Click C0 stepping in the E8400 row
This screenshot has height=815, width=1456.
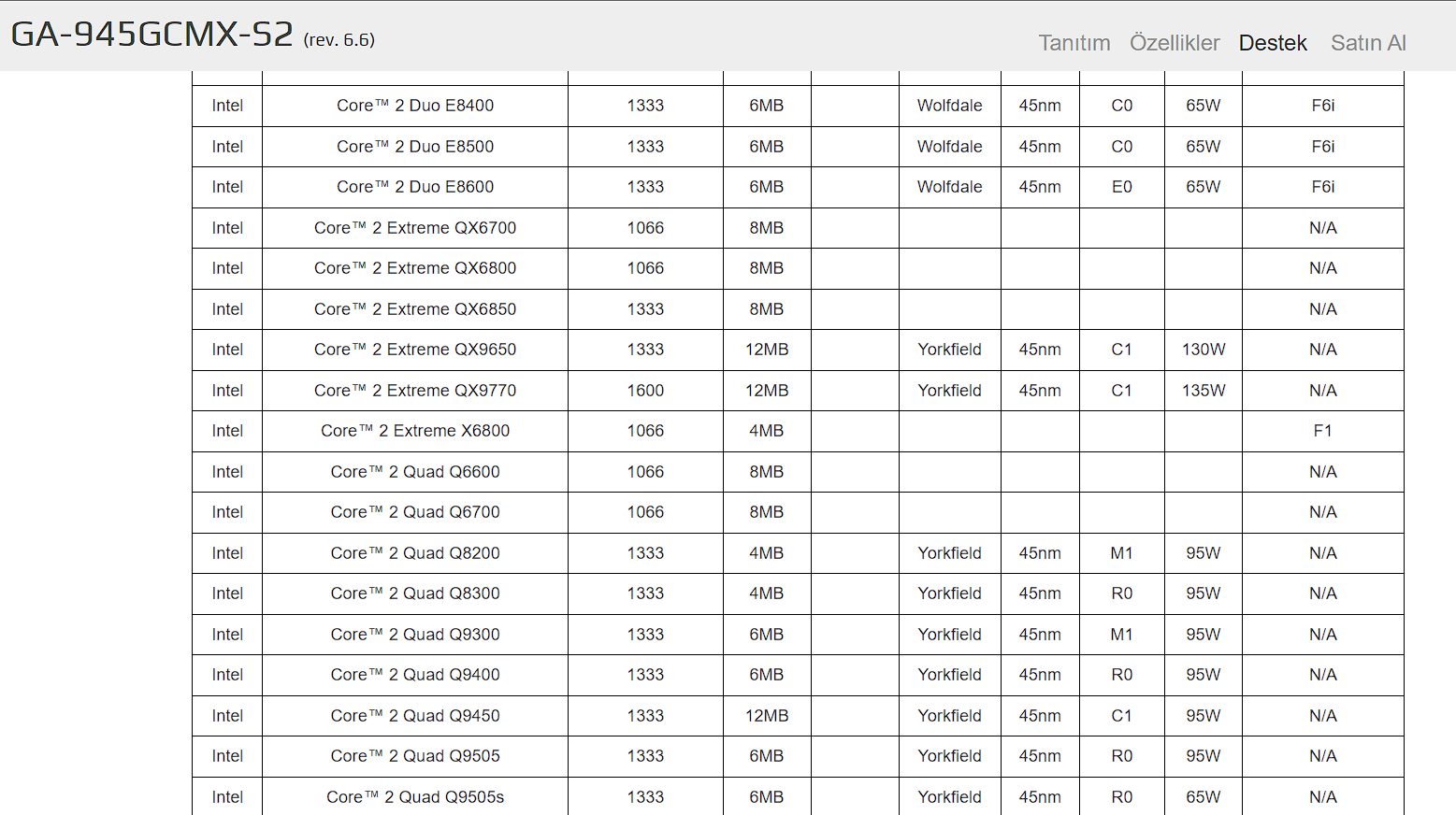[x=1122, y=106]
